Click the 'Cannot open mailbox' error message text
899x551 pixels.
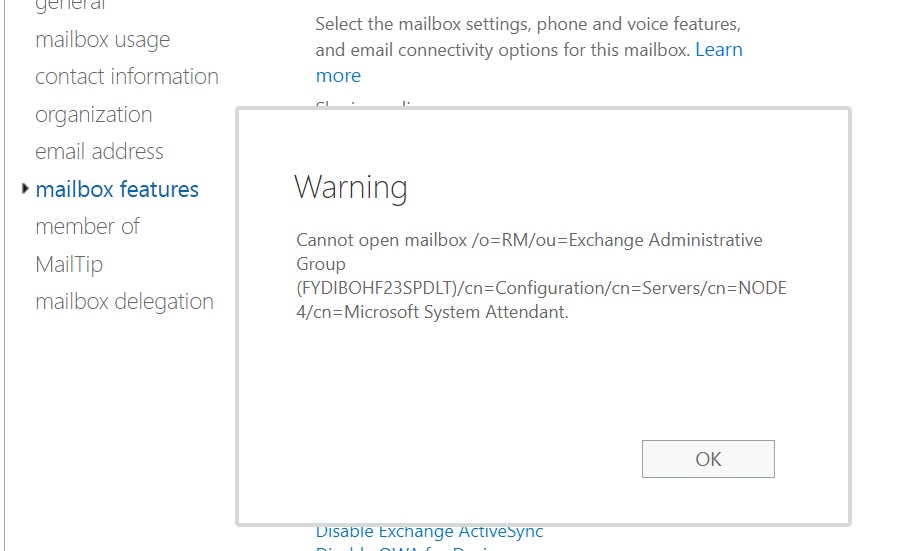(541, 276)
